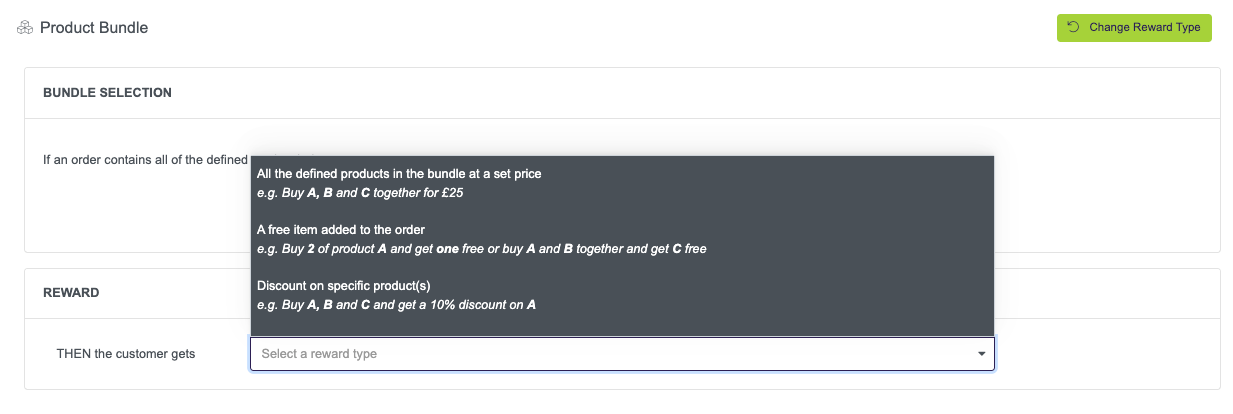Click the empty dark area below the last option

620,325
